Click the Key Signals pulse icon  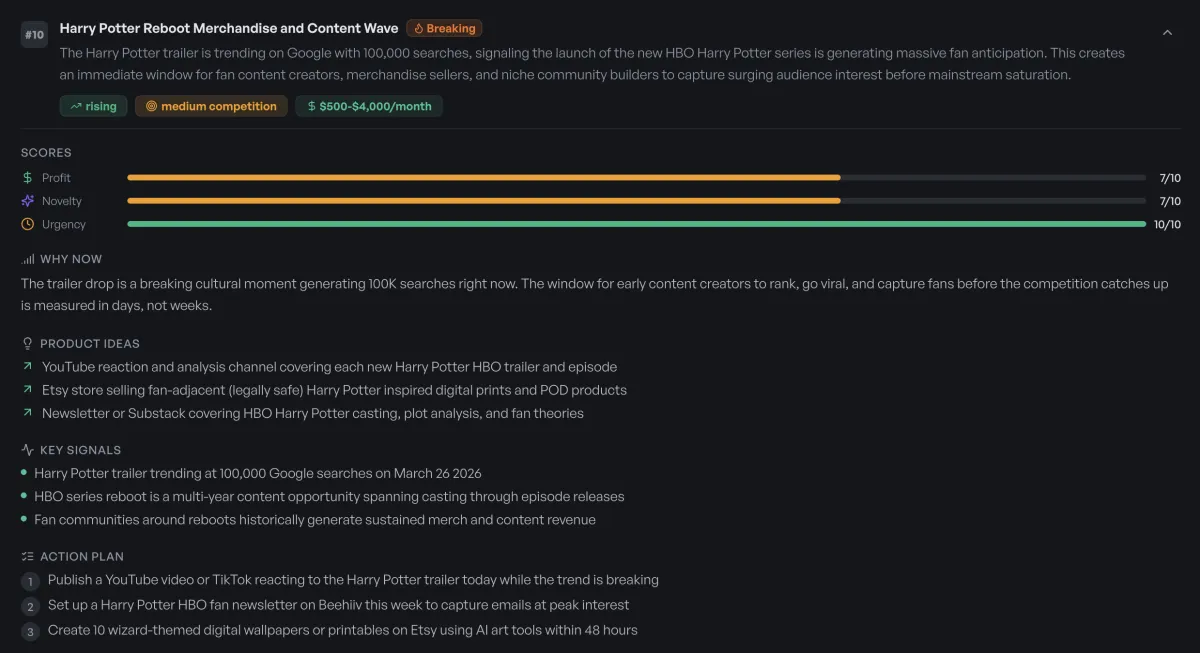pyautogui.click(x=28, y=450)
